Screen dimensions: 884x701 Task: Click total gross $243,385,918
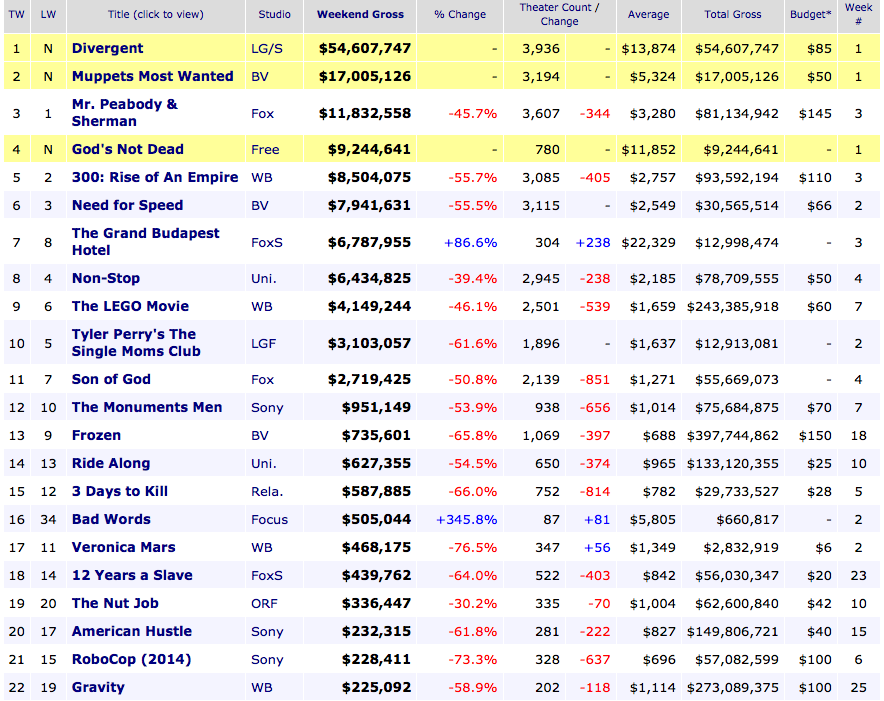click(x=732, y=307)
